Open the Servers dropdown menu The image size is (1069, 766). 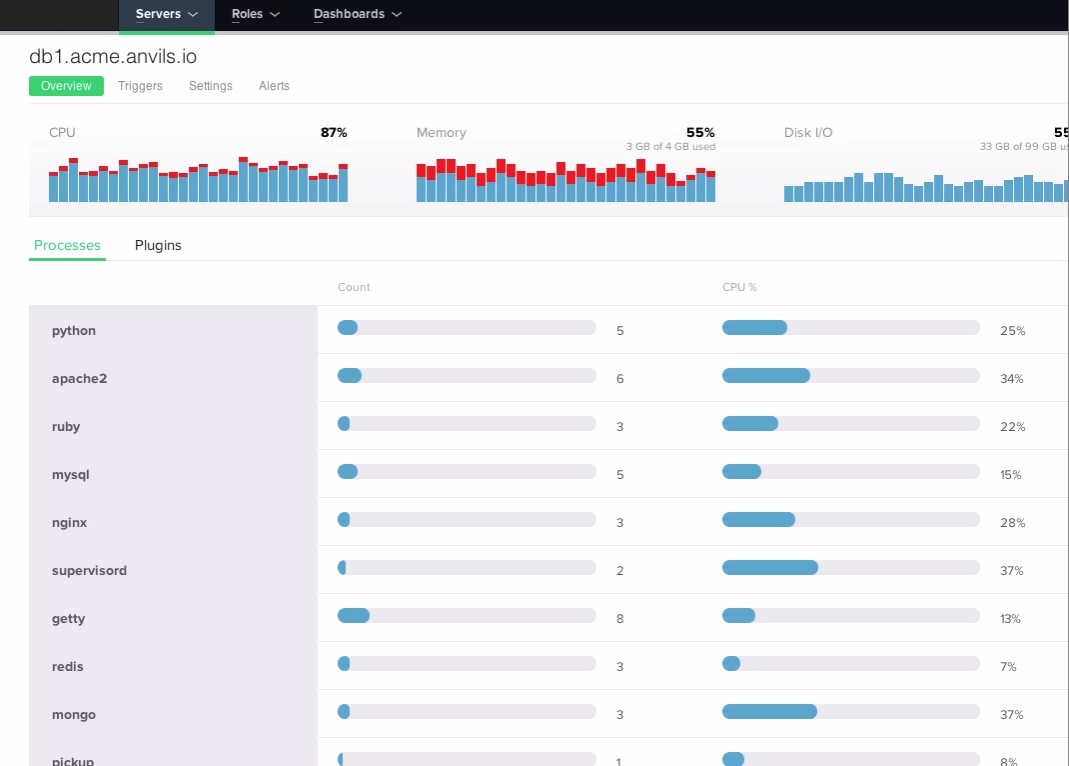(166, 14)
